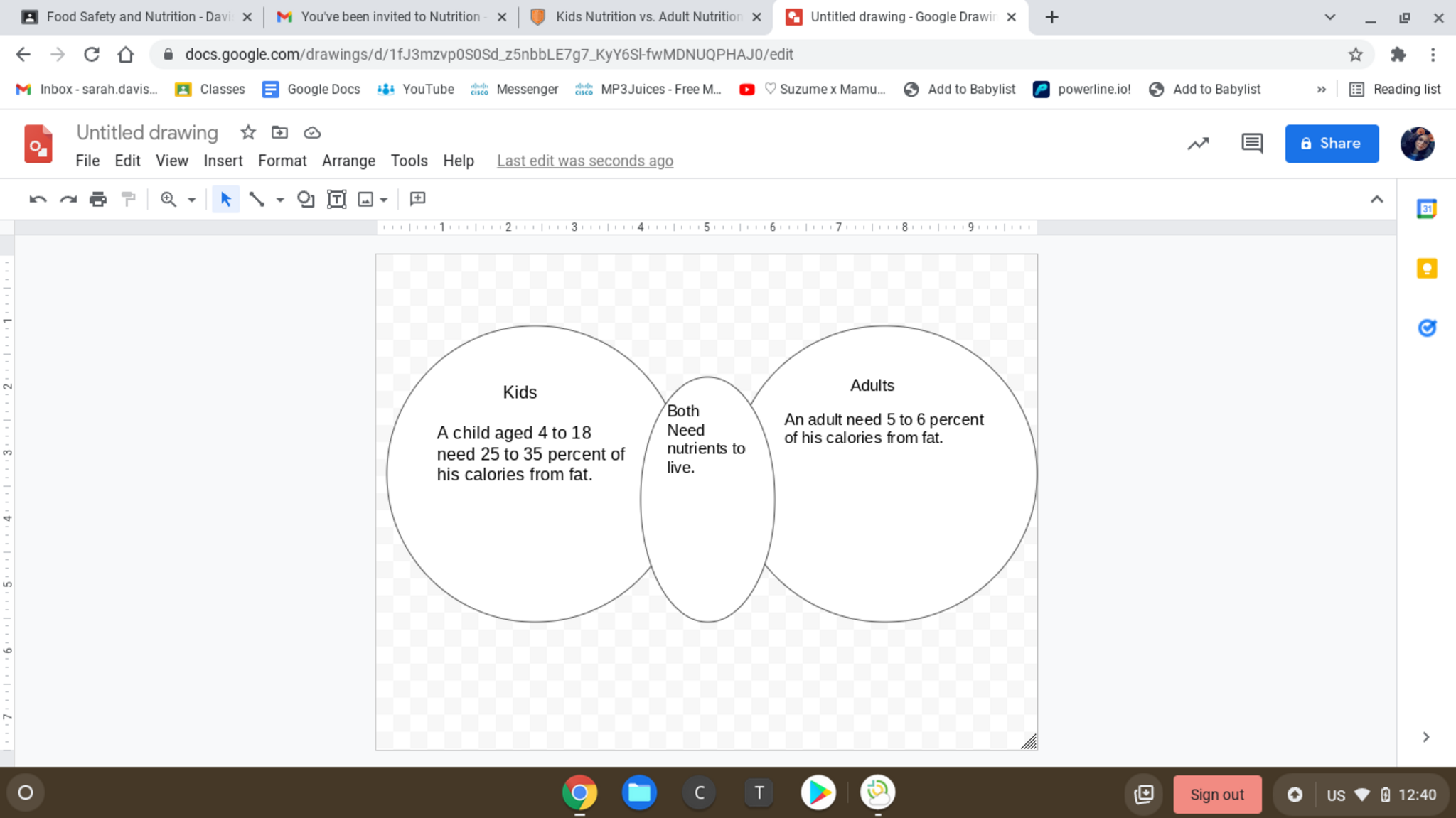Image resolution: width=1456 pixels, height=818 pixels.
Task: Open the Arrange menu
Action: click(x=348, y=161)
